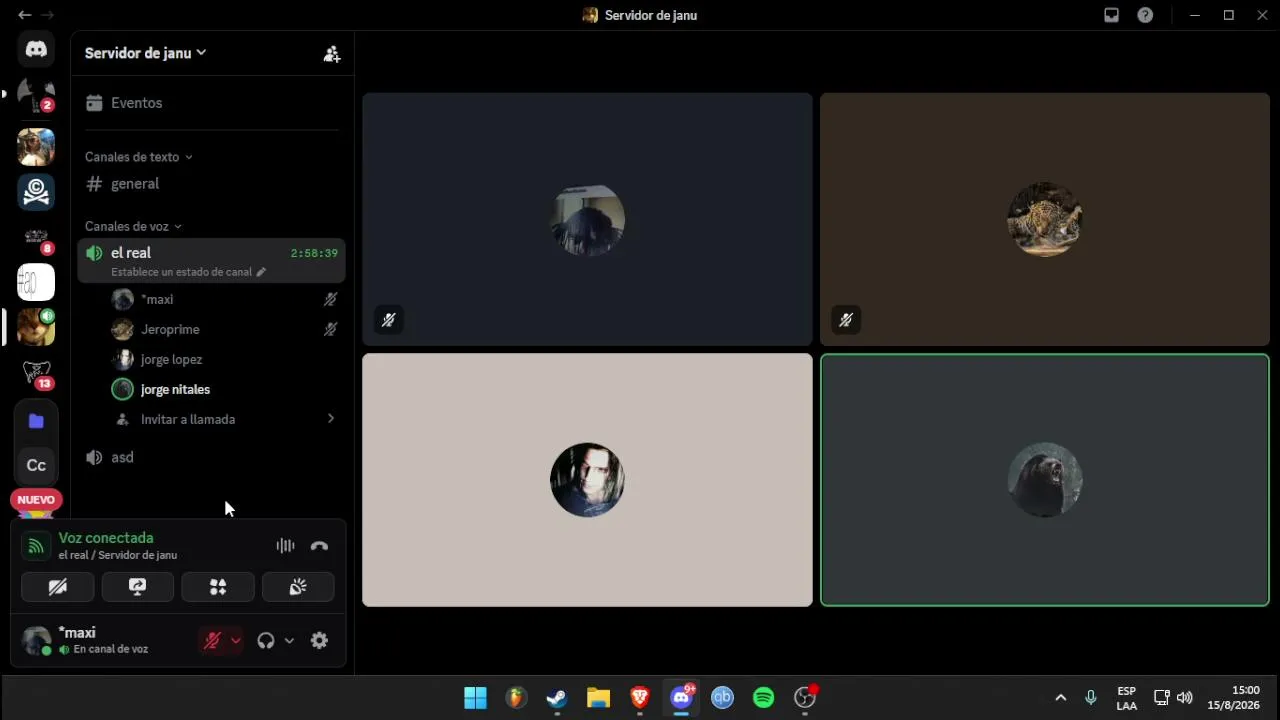This screenshot has height=720, width=1280.
Task: Open the white square server icon
Action: (36, 282)
